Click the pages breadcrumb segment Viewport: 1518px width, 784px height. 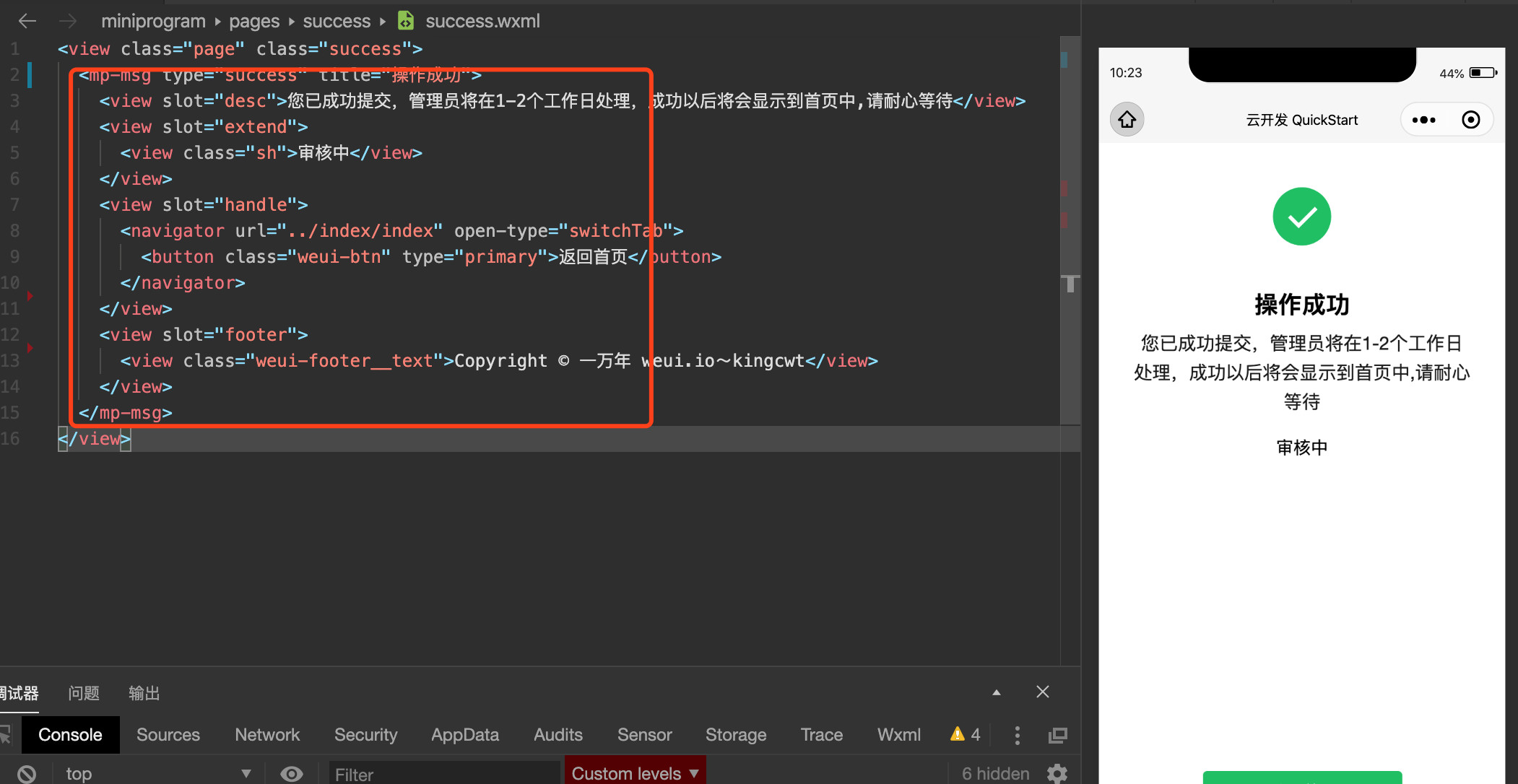[253, 21]
